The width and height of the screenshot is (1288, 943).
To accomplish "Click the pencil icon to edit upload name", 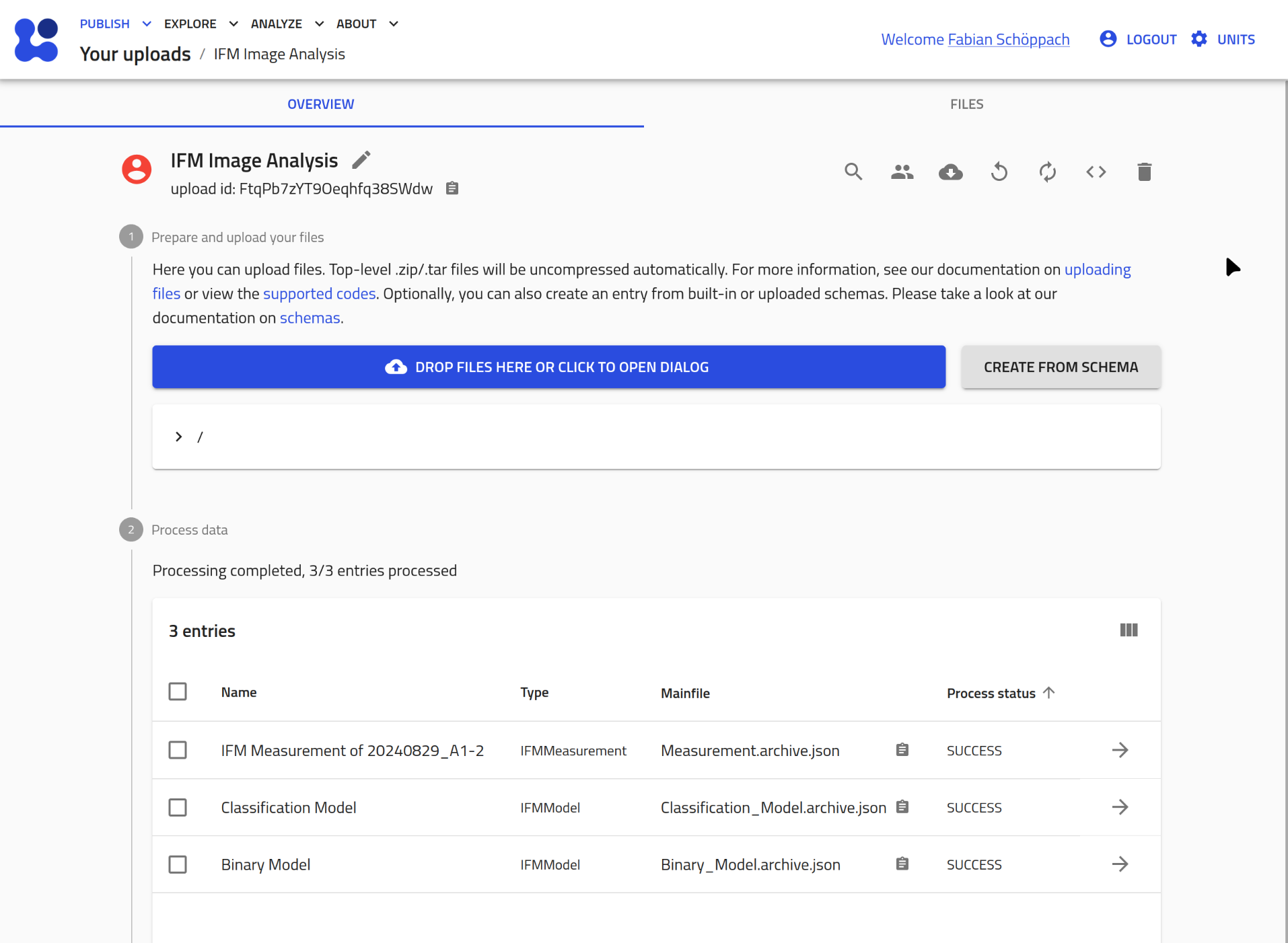I will pyautogui.click(x=361, y=160).
